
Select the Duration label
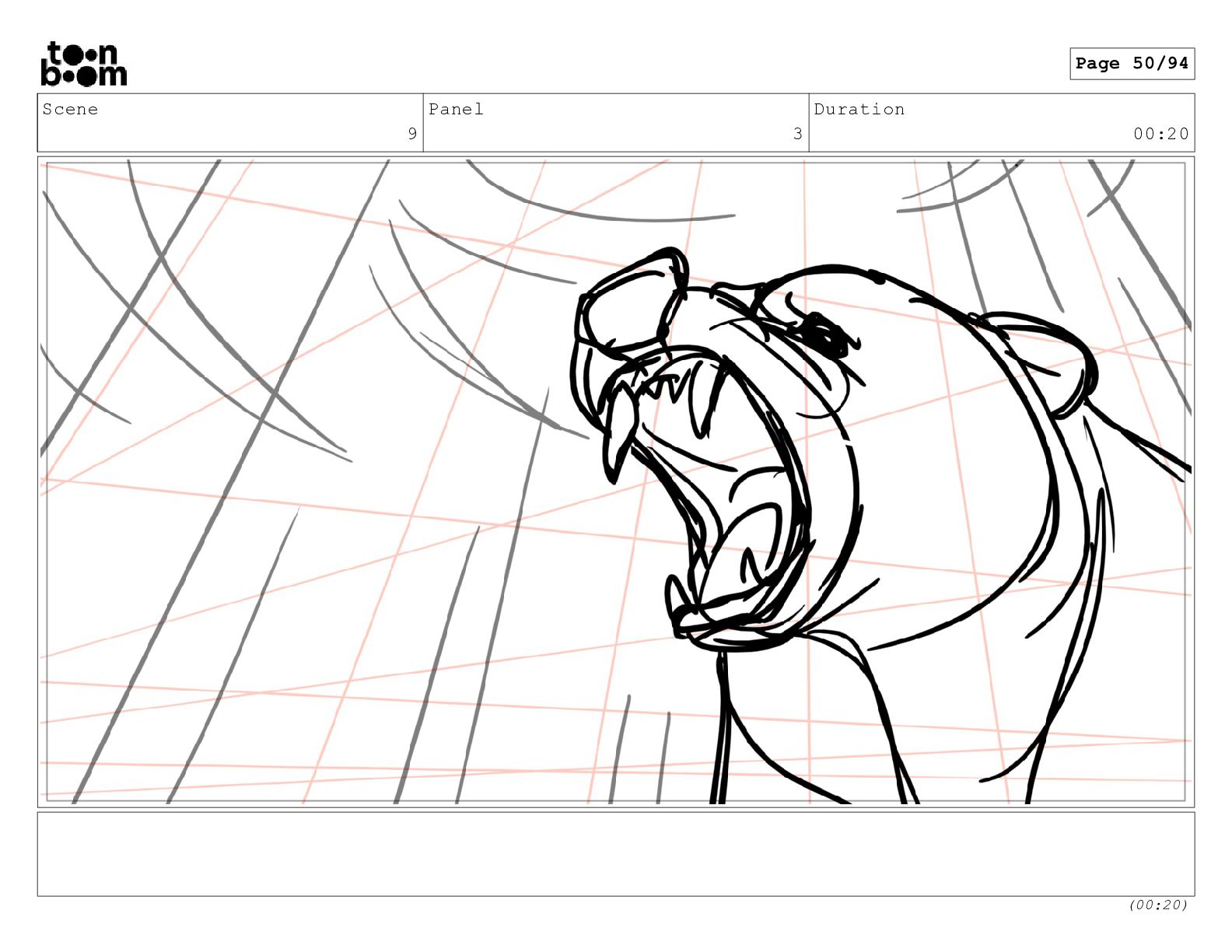(859, 109)
